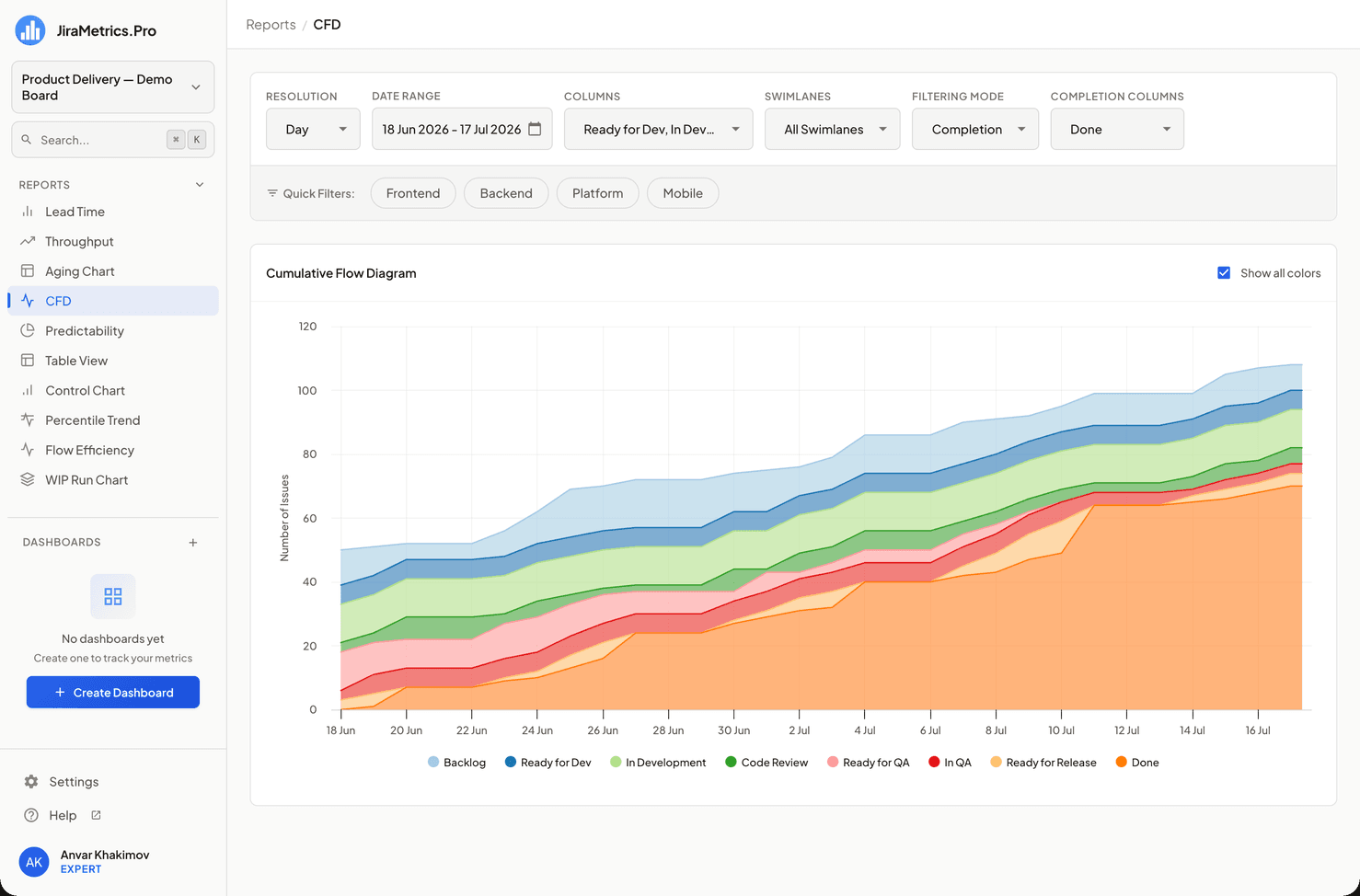Click the CFD activity icon
The image size is (1360, 896).
coord(28,301)
